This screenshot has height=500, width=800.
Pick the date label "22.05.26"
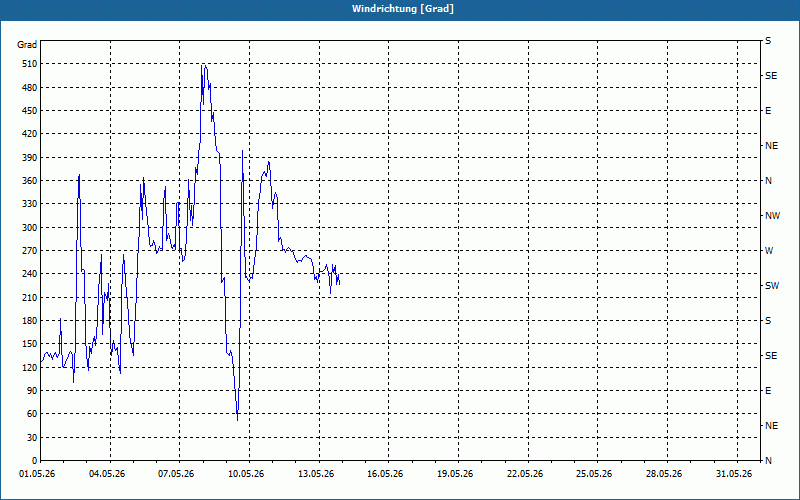[x=525, y=474]
